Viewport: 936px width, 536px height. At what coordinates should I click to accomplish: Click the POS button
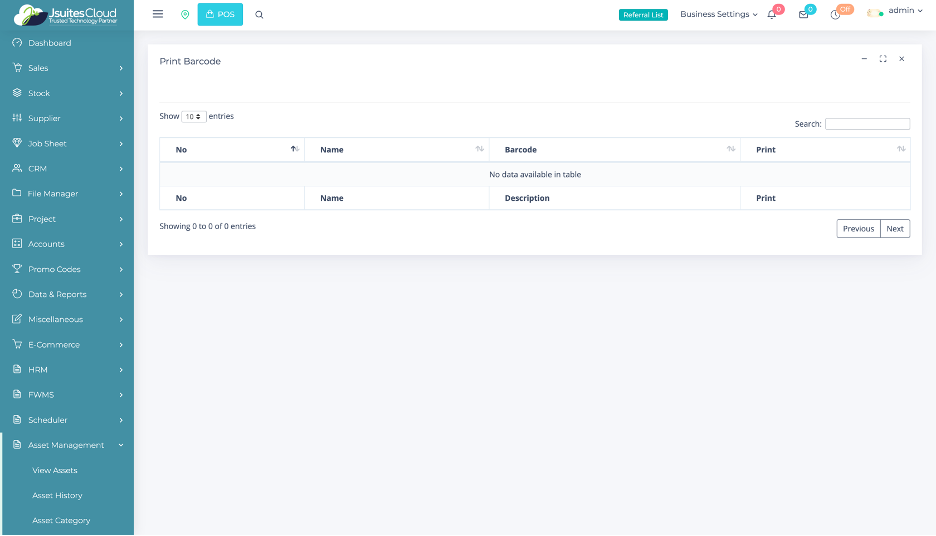pos(220,14)
